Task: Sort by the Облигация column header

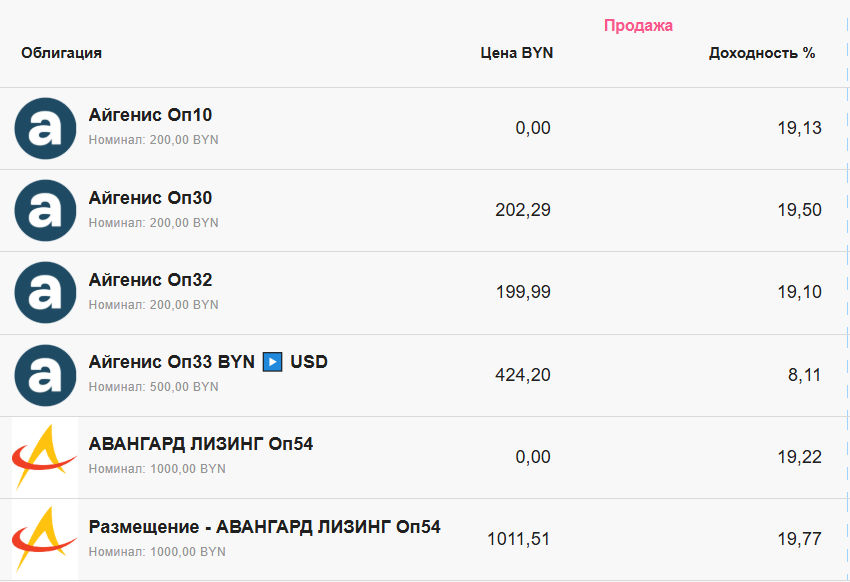Action: pos(61,53)
